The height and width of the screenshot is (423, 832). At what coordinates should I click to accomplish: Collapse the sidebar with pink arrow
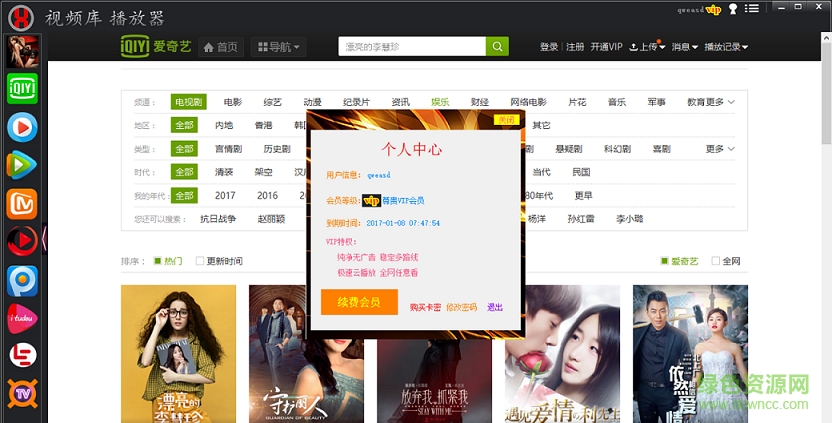pyautogui.click(x=44, y=239)
